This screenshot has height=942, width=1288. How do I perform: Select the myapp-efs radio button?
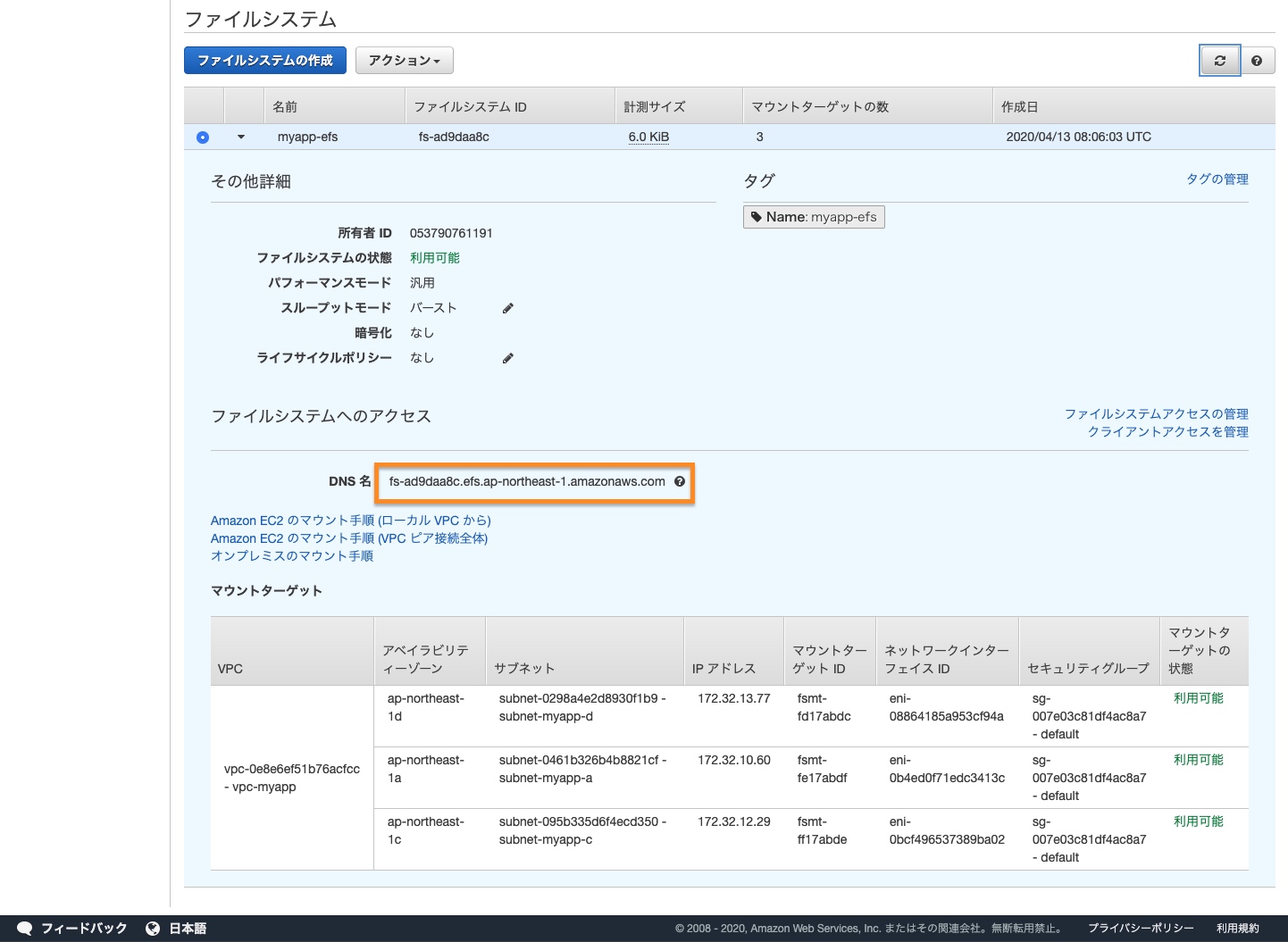pyautogui.click(x=203, y=138)
